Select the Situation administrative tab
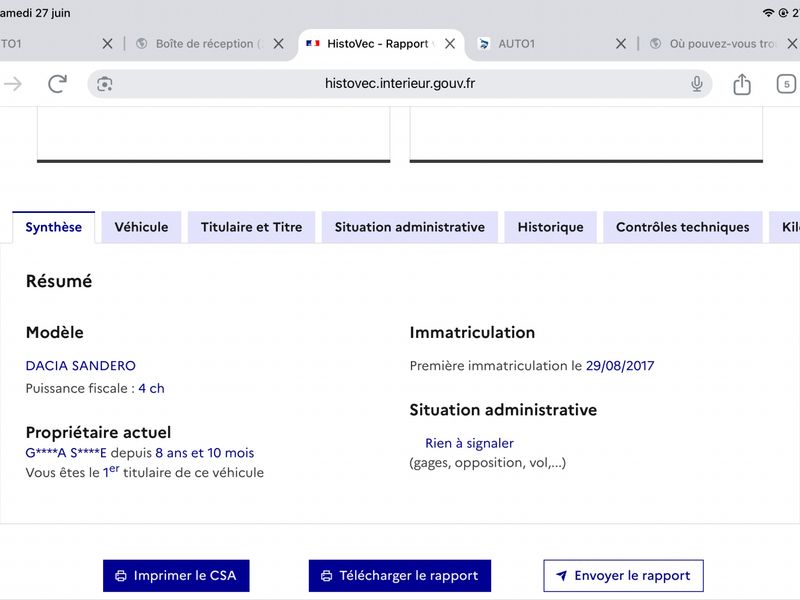Screen dimensions: 800x600 point(410,227)
